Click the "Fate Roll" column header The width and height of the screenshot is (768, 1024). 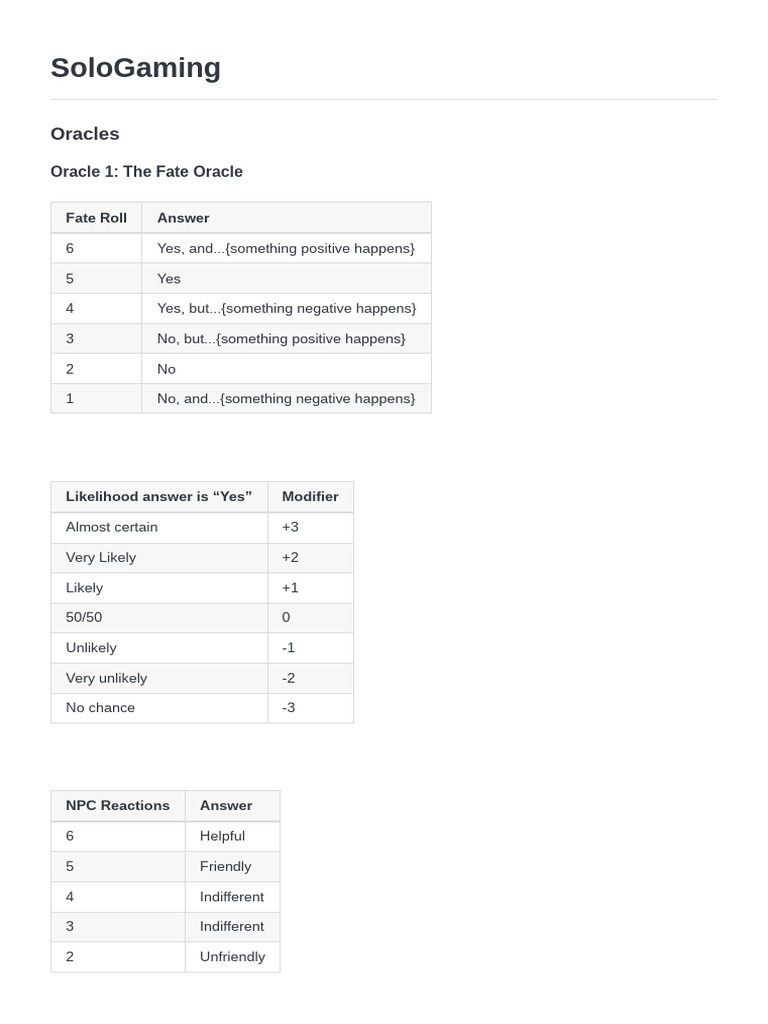click(x=96, y=218)
